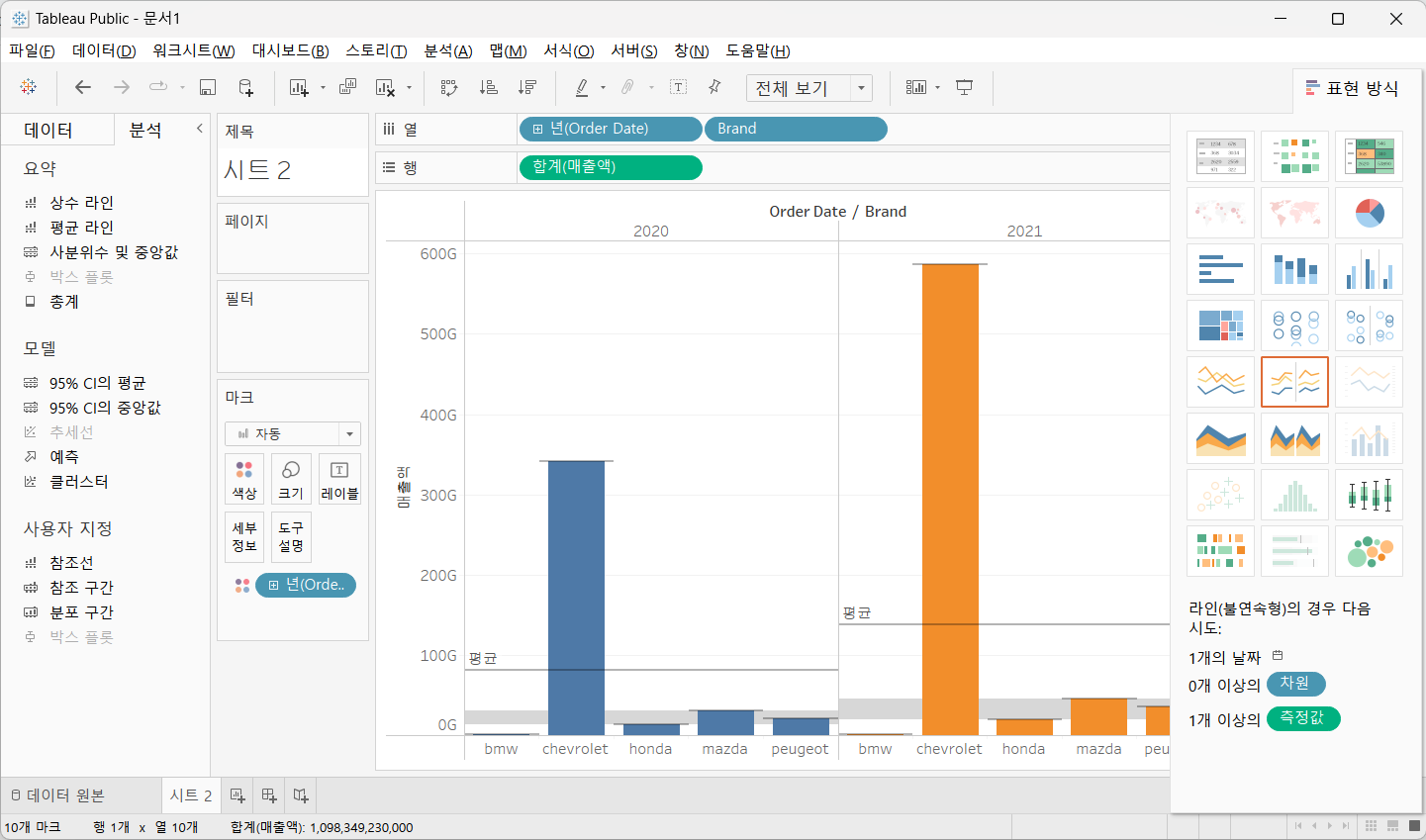Click the 도구 설명 tooltip button

click(x=291, y=536)
